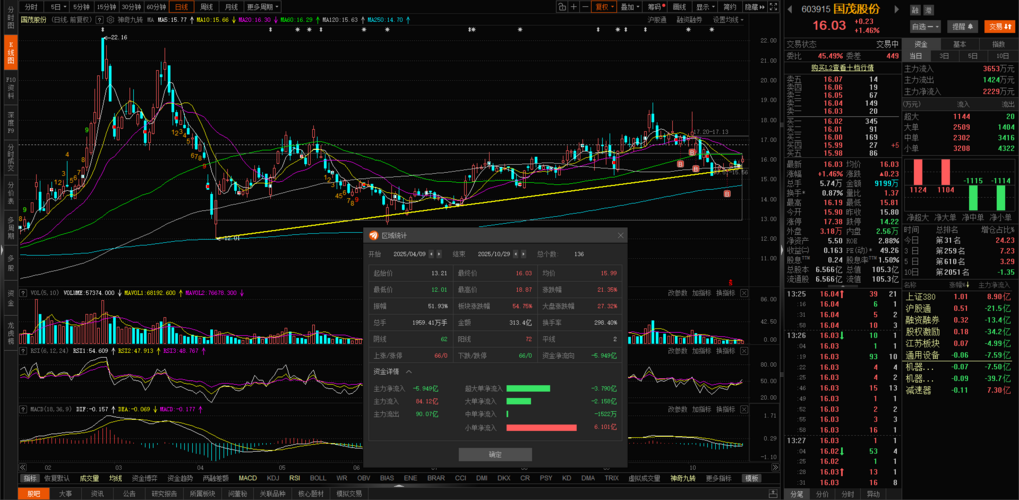Toggle the 成交量 volume indicator

(x=89, y=478)
